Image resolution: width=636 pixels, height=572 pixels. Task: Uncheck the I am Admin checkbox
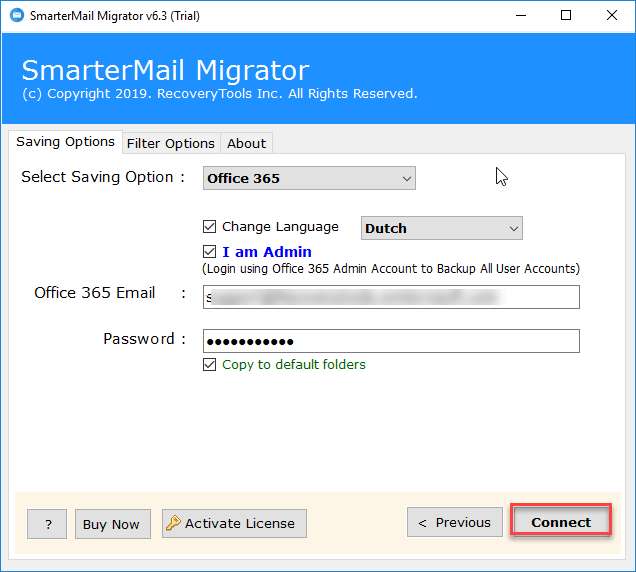point(209,252)
